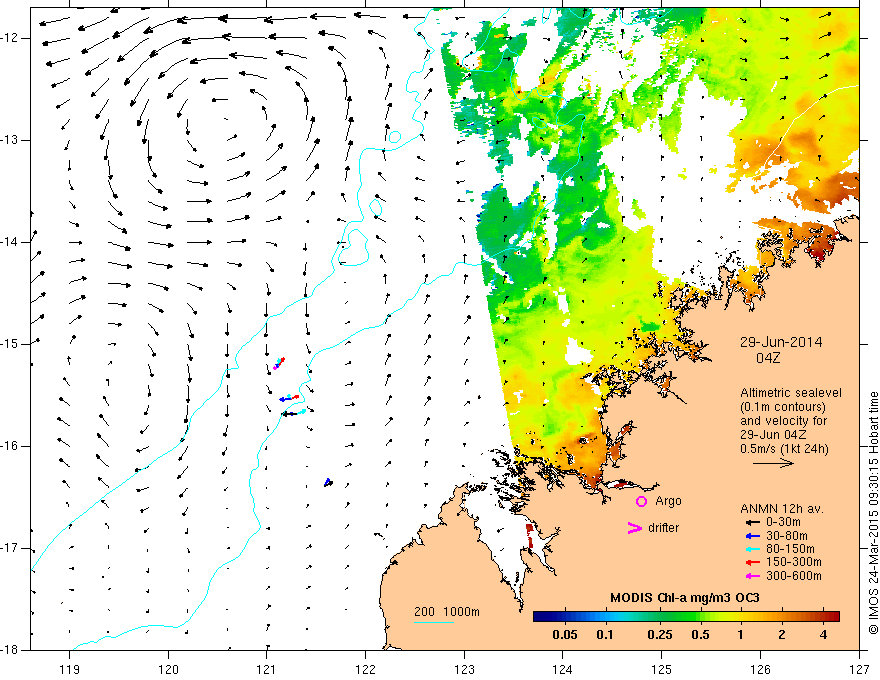Click the "ANMN 12h av." heading

coord(782,509)
